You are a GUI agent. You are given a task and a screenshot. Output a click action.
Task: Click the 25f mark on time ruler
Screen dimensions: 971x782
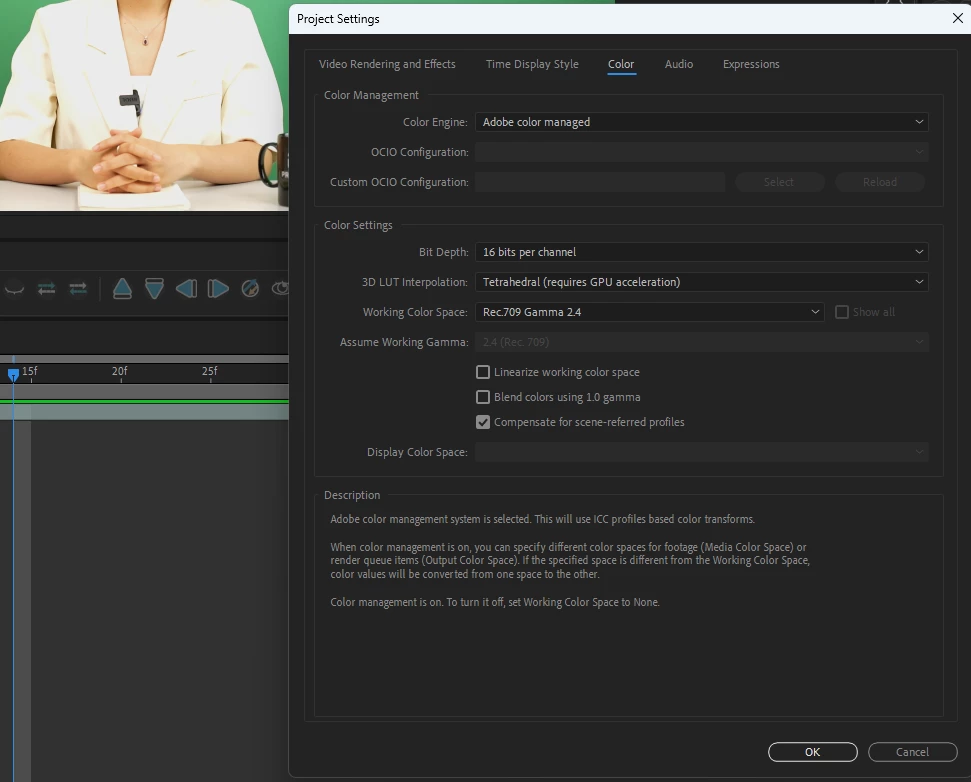click(x=209, y=371)
